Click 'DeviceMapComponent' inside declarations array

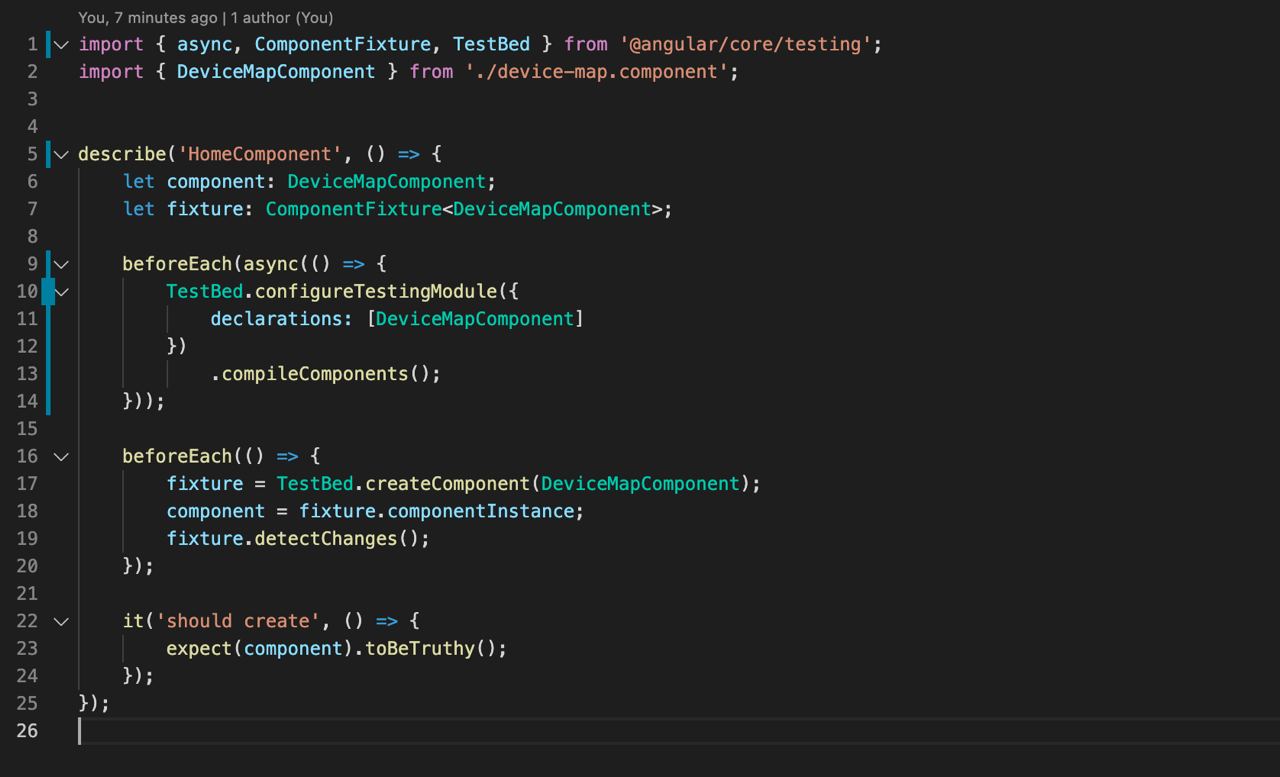click(475, 319)
